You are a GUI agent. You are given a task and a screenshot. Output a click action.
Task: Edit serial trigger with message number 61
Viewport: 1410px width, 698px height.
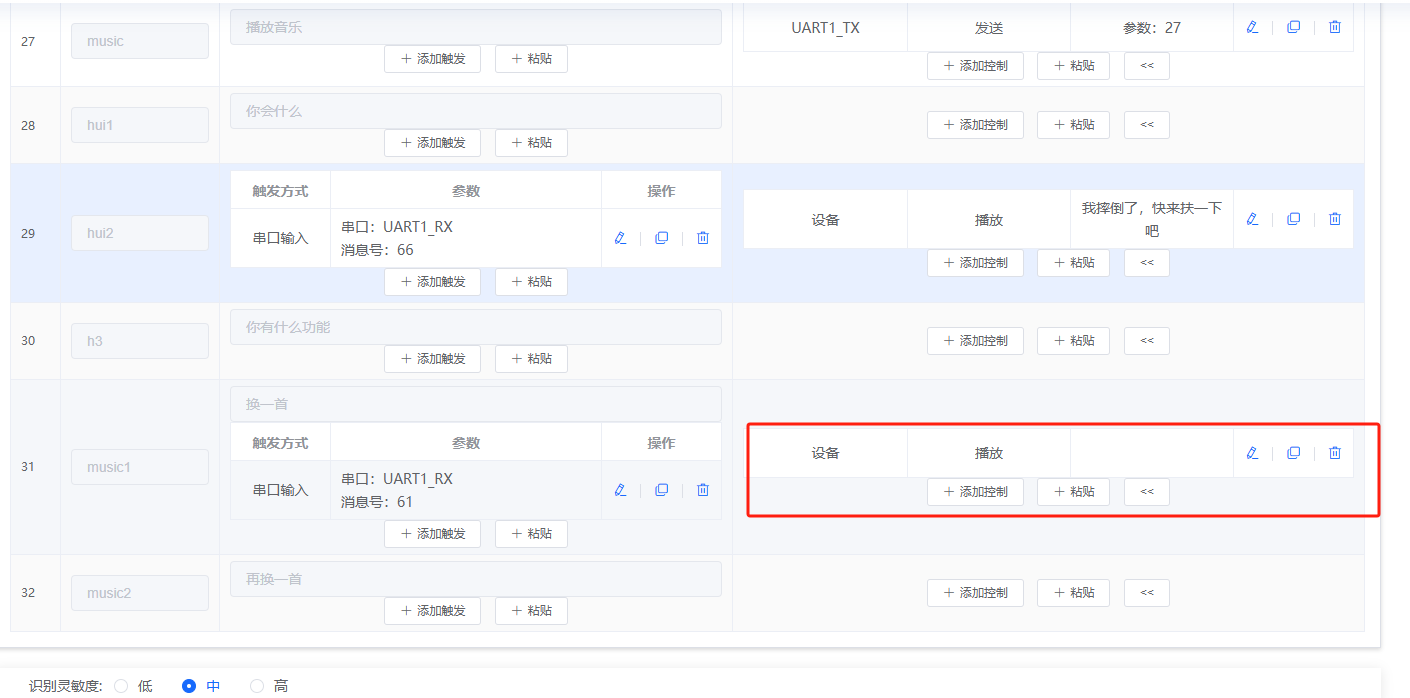pyautogui.click(x=620, y=490)
